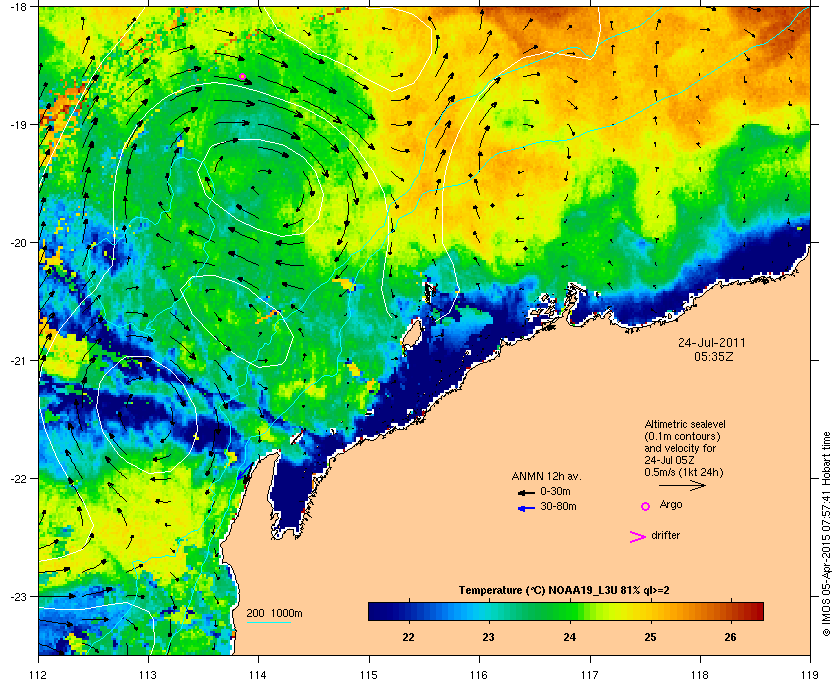
Task: Click the Argo legend label
Action: (671, 505)
